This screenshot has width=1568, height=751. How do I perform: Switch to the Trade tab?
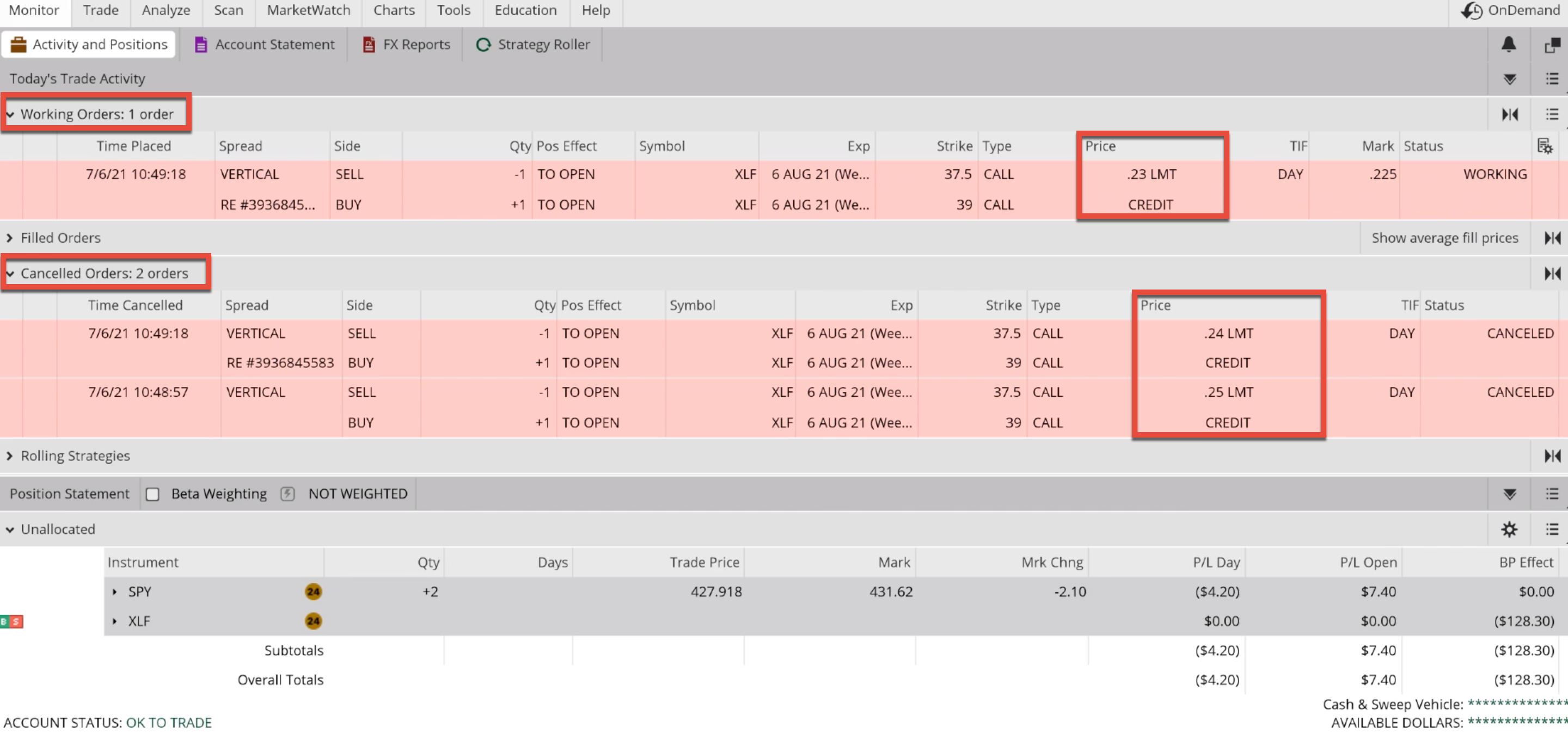pos(100,10)
